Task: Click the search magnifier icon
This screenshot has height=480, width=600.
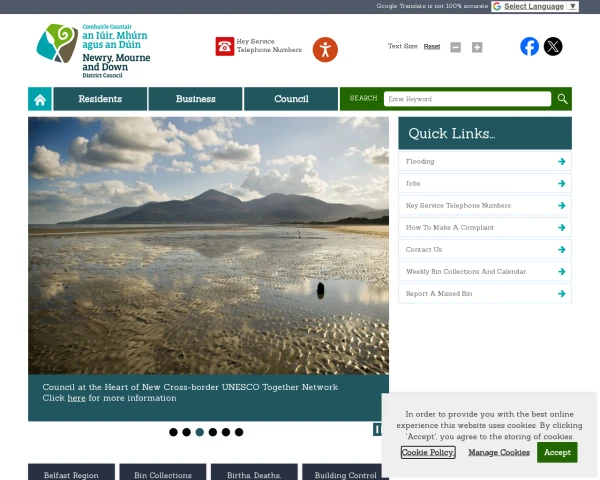Action: pyautogui.click(x=562, y=99)
